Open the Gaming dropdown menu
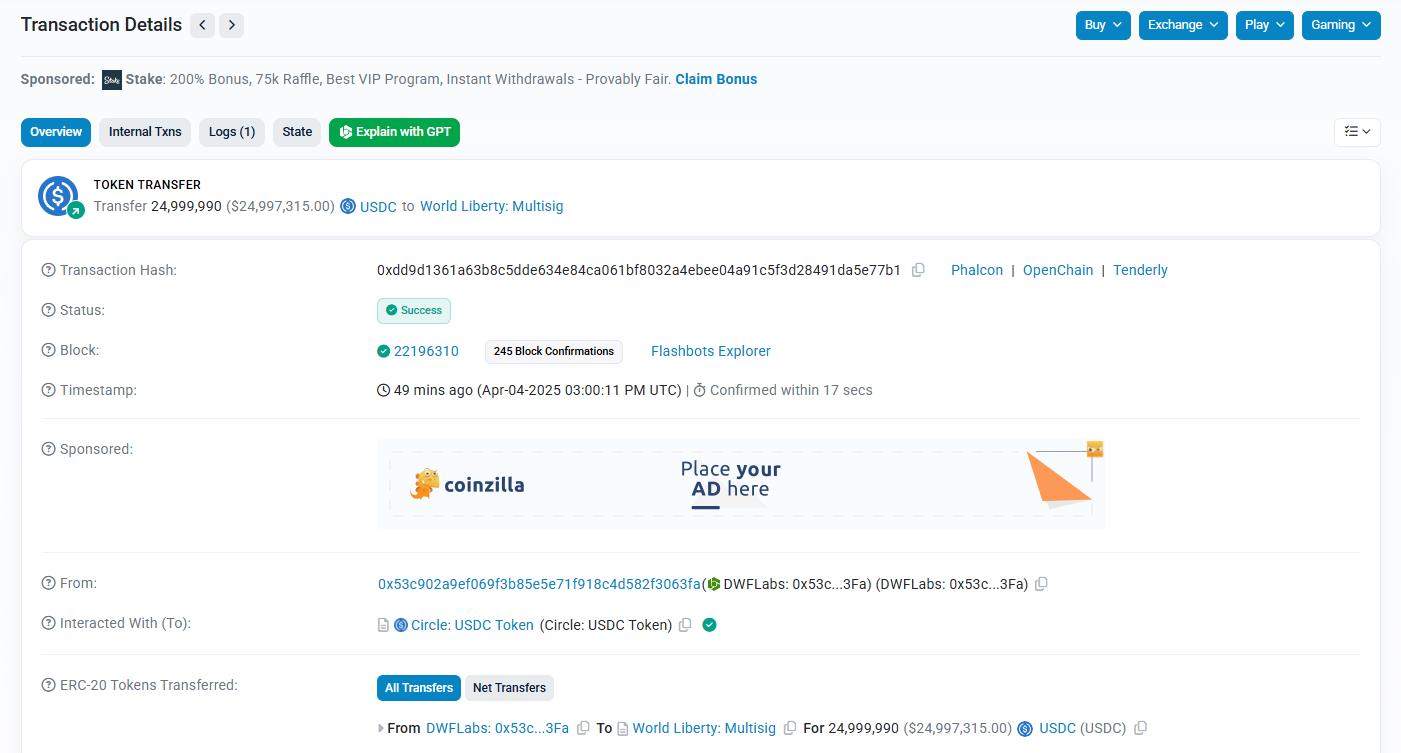This screenshot has height=753, width=1401. point(1341,25)
